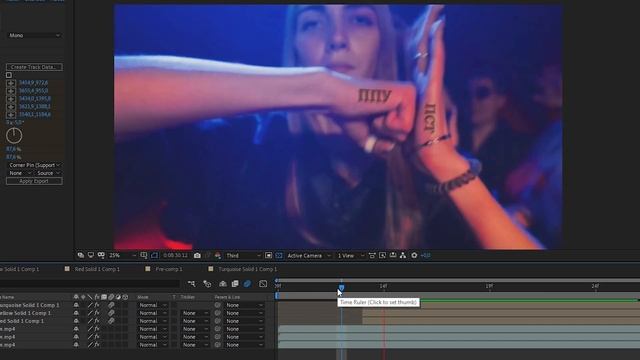
Task: Click the Yellow Solid layer bar in the timeline
Action: [501, 313]
